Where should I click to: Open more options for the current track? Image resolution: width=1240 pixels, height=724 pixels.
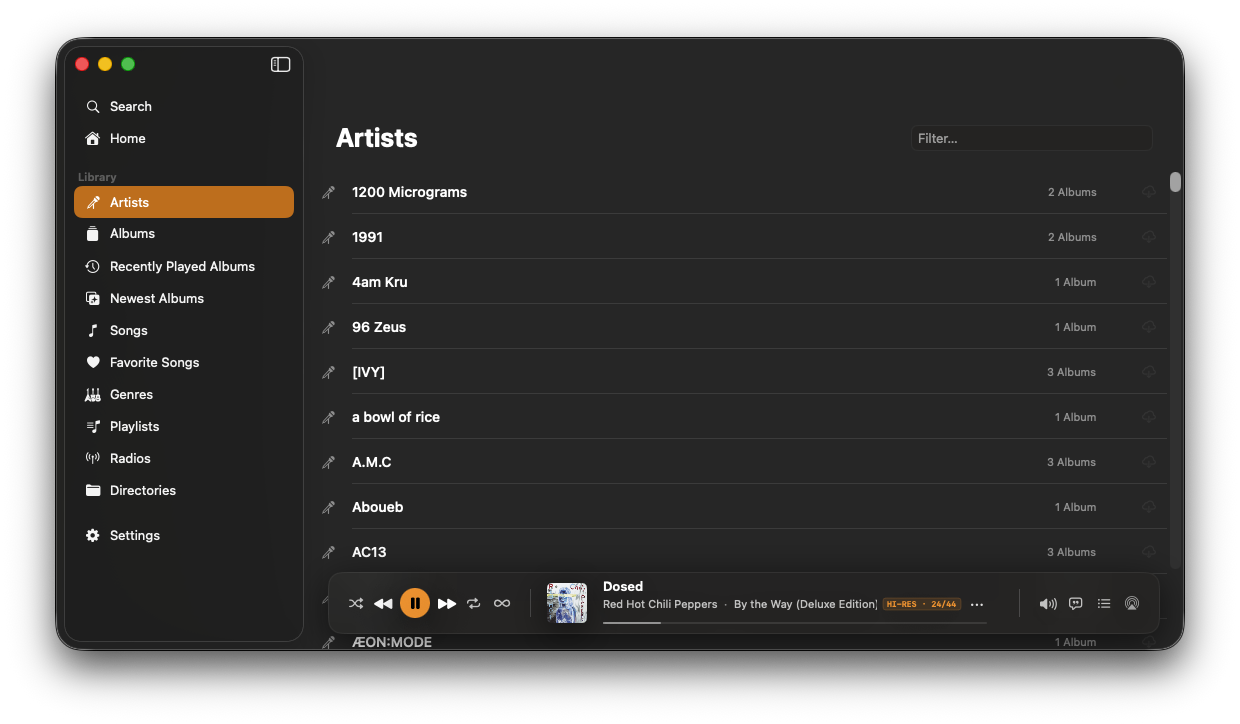976,603
